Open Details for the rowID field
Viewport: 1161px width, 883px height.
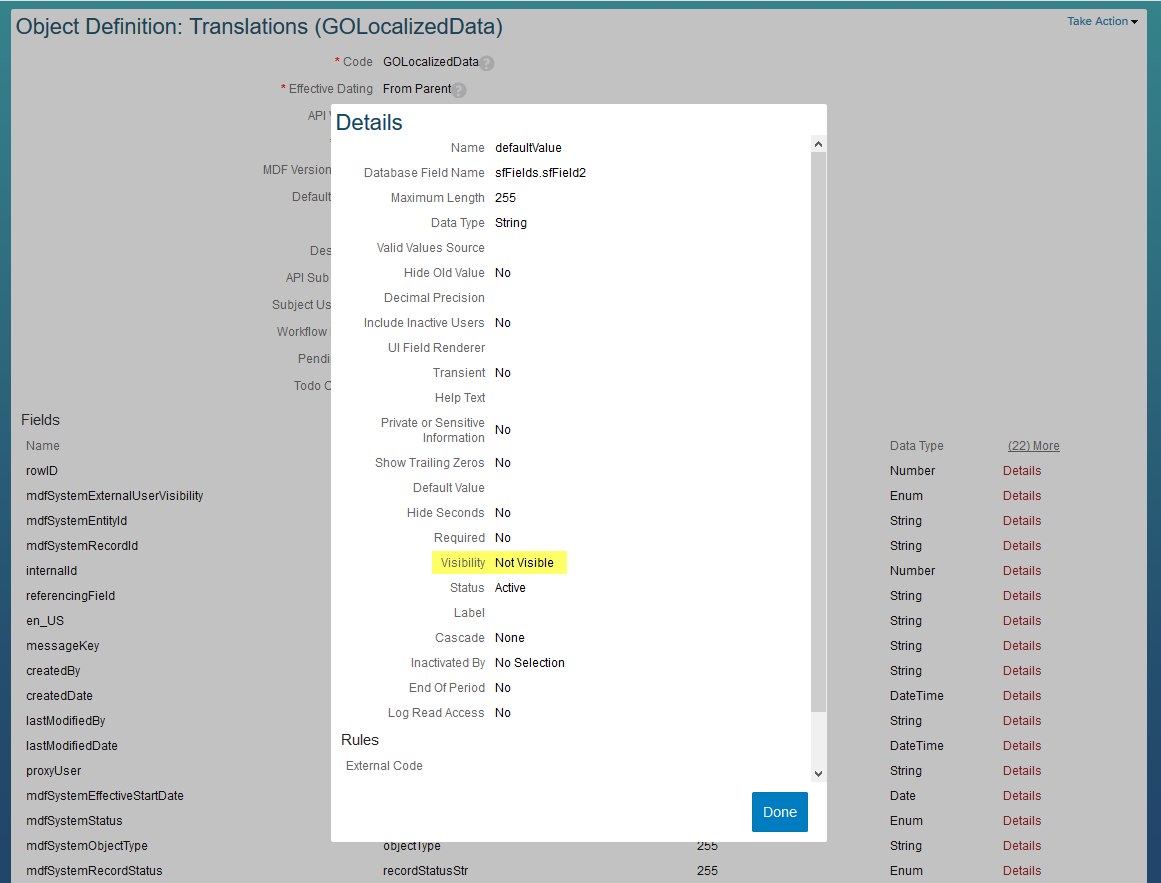1022,471
